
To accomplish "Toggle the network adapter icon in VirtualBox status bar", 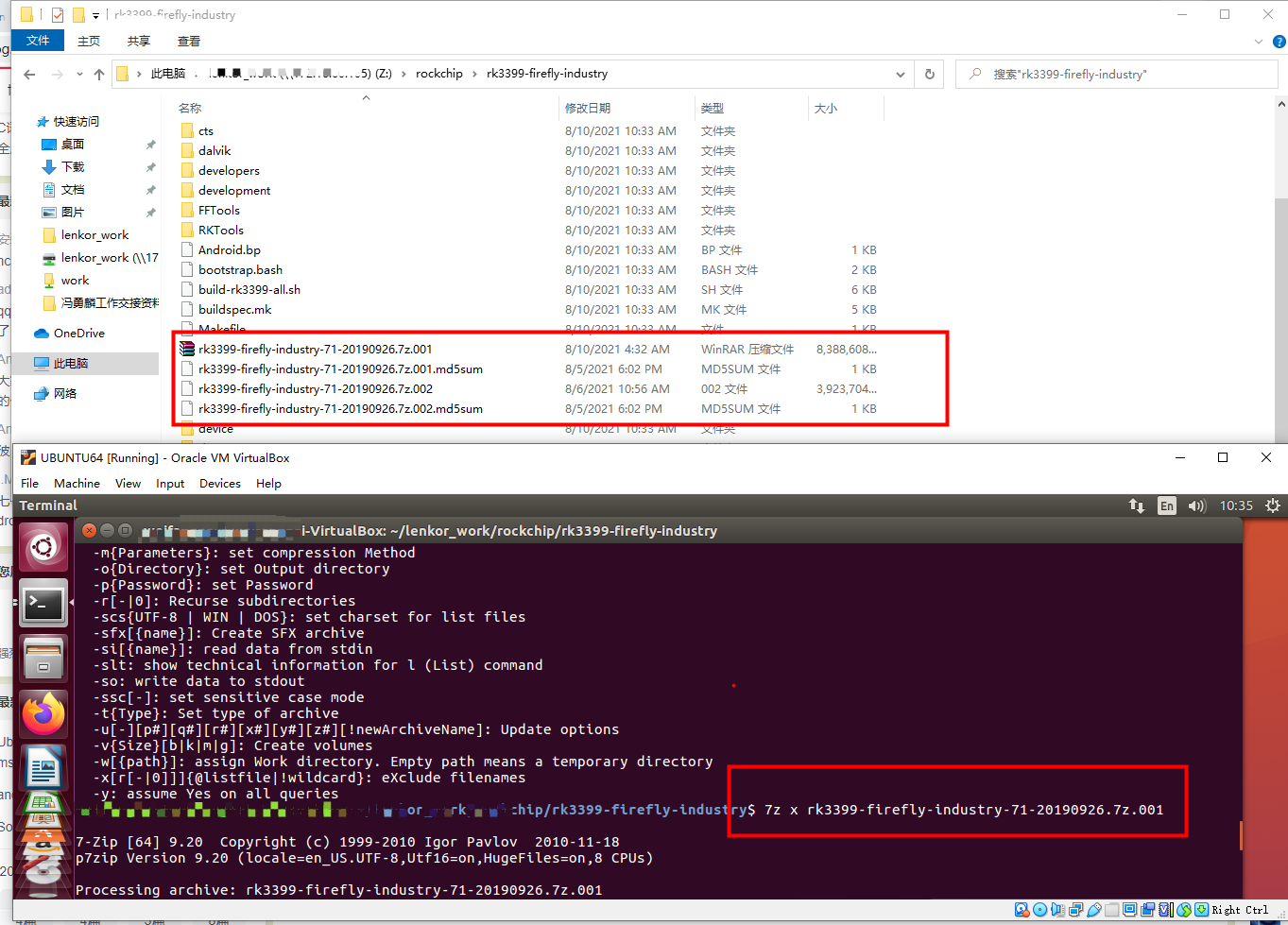I will (1075, 909).
